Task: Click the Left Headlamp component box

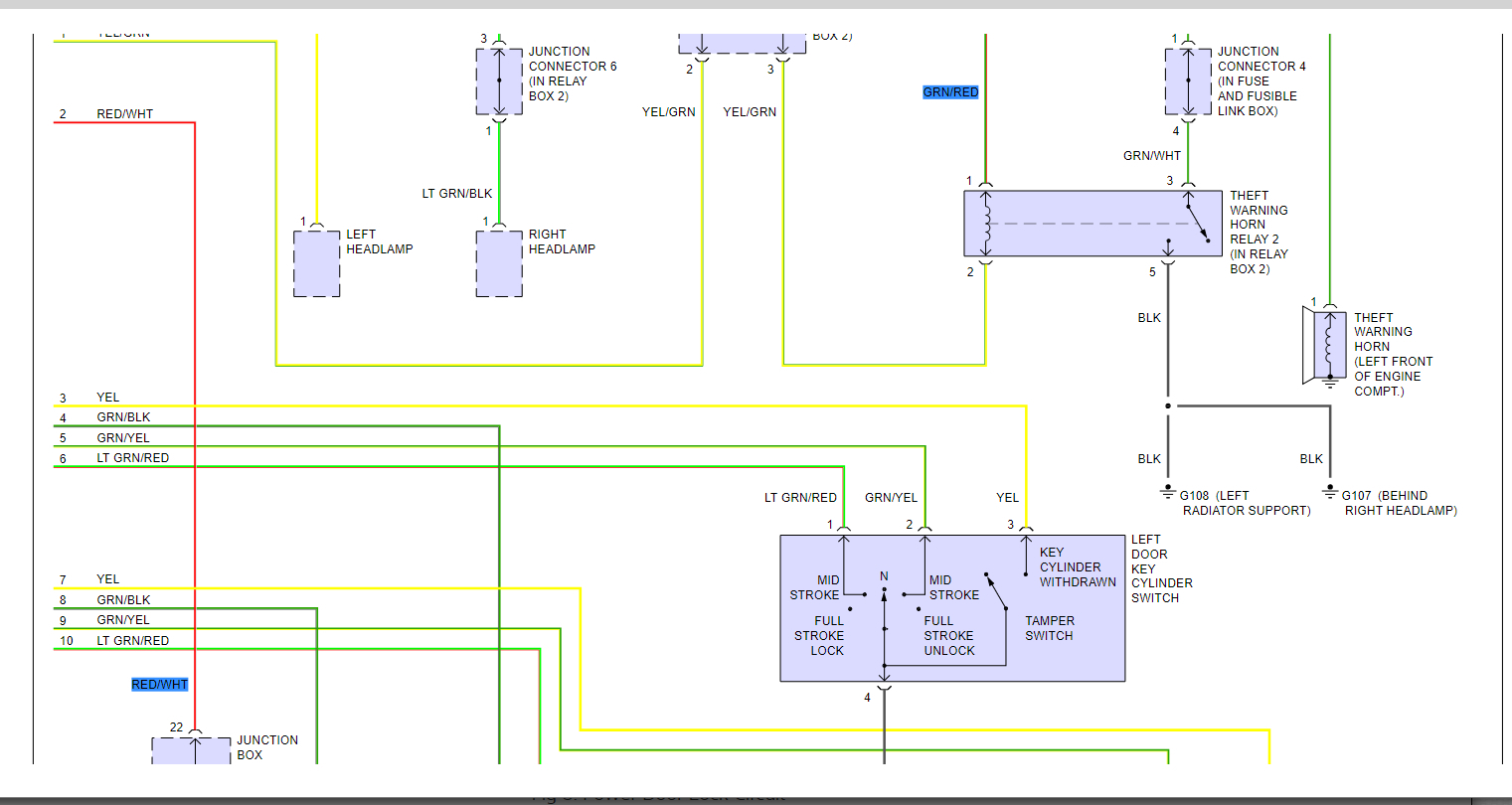Action: pyautogui.click(x=317, y=263)
